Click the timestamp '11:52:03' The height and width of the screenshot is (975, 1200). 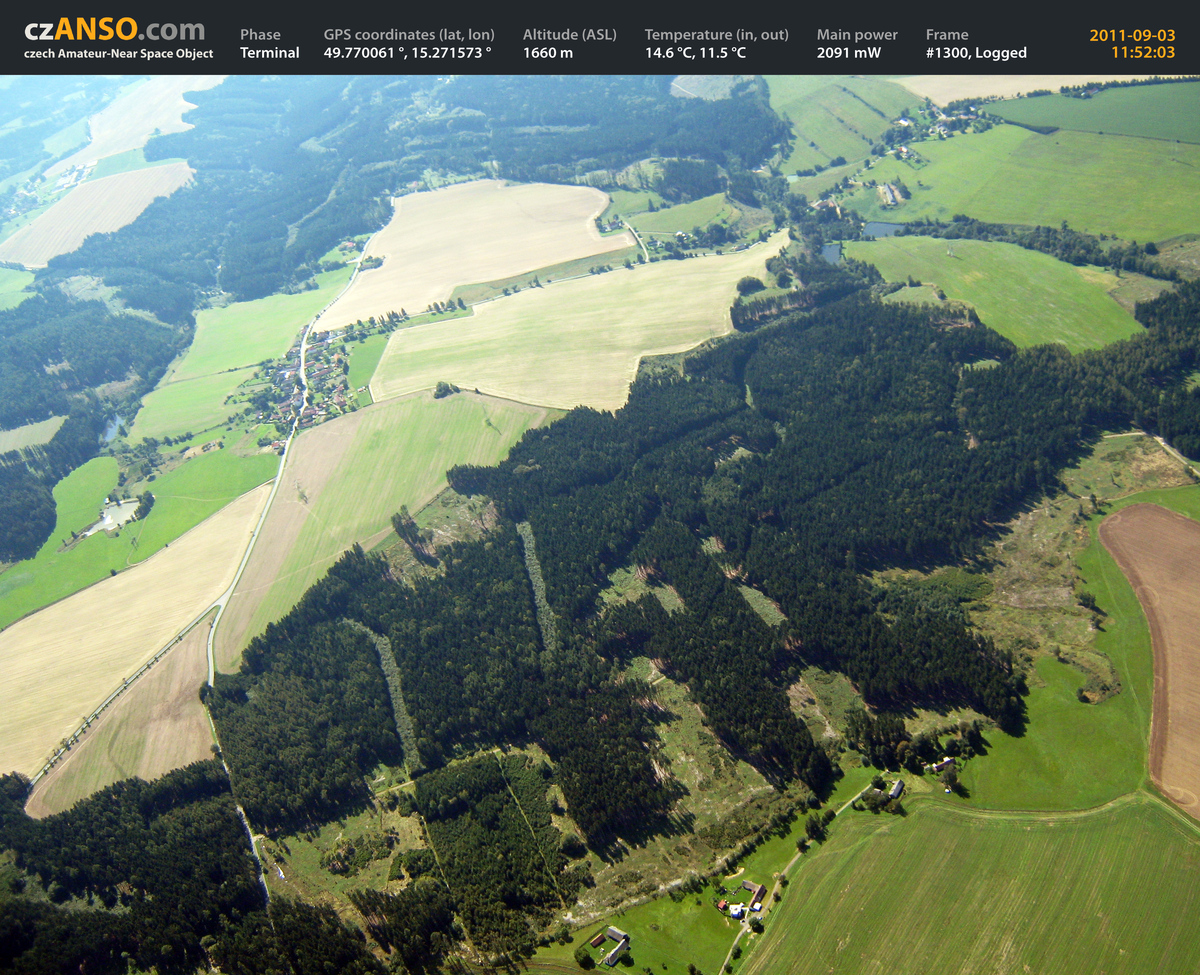coord(1143,53)
